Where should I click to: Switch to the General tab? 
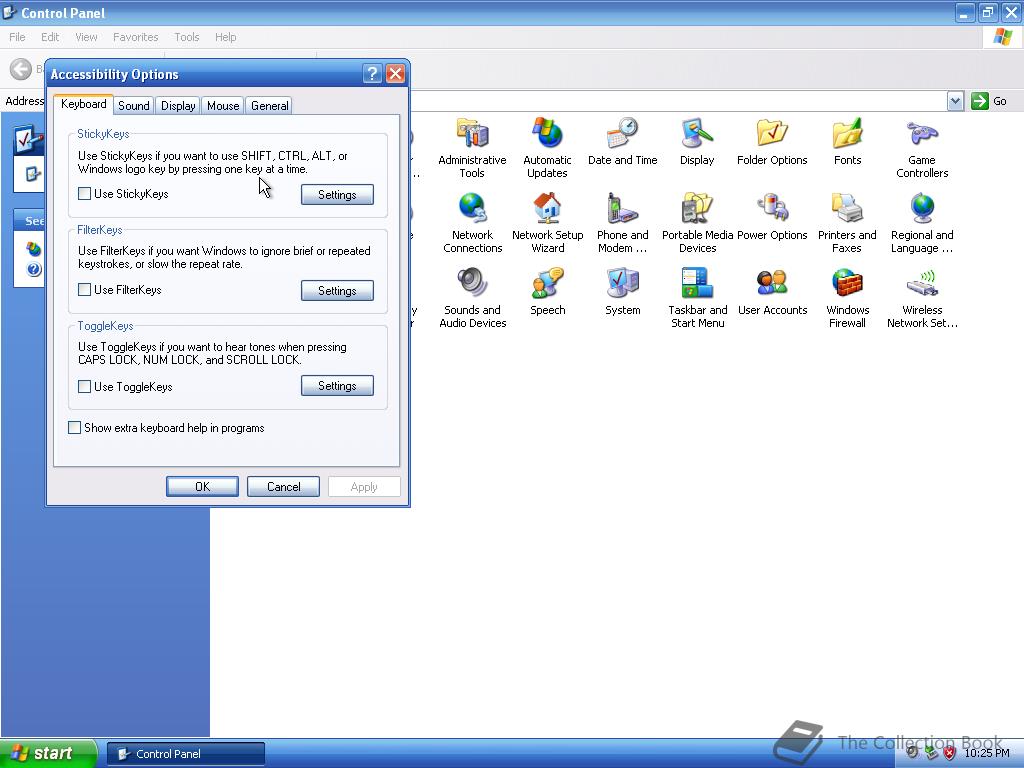pos(270,106)
